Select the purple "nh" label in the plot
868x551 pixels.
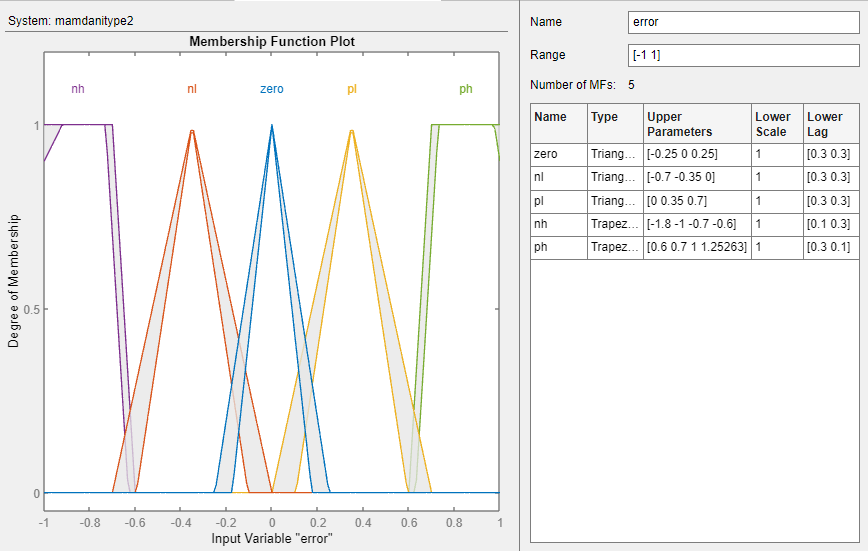[x=78, y=89]
